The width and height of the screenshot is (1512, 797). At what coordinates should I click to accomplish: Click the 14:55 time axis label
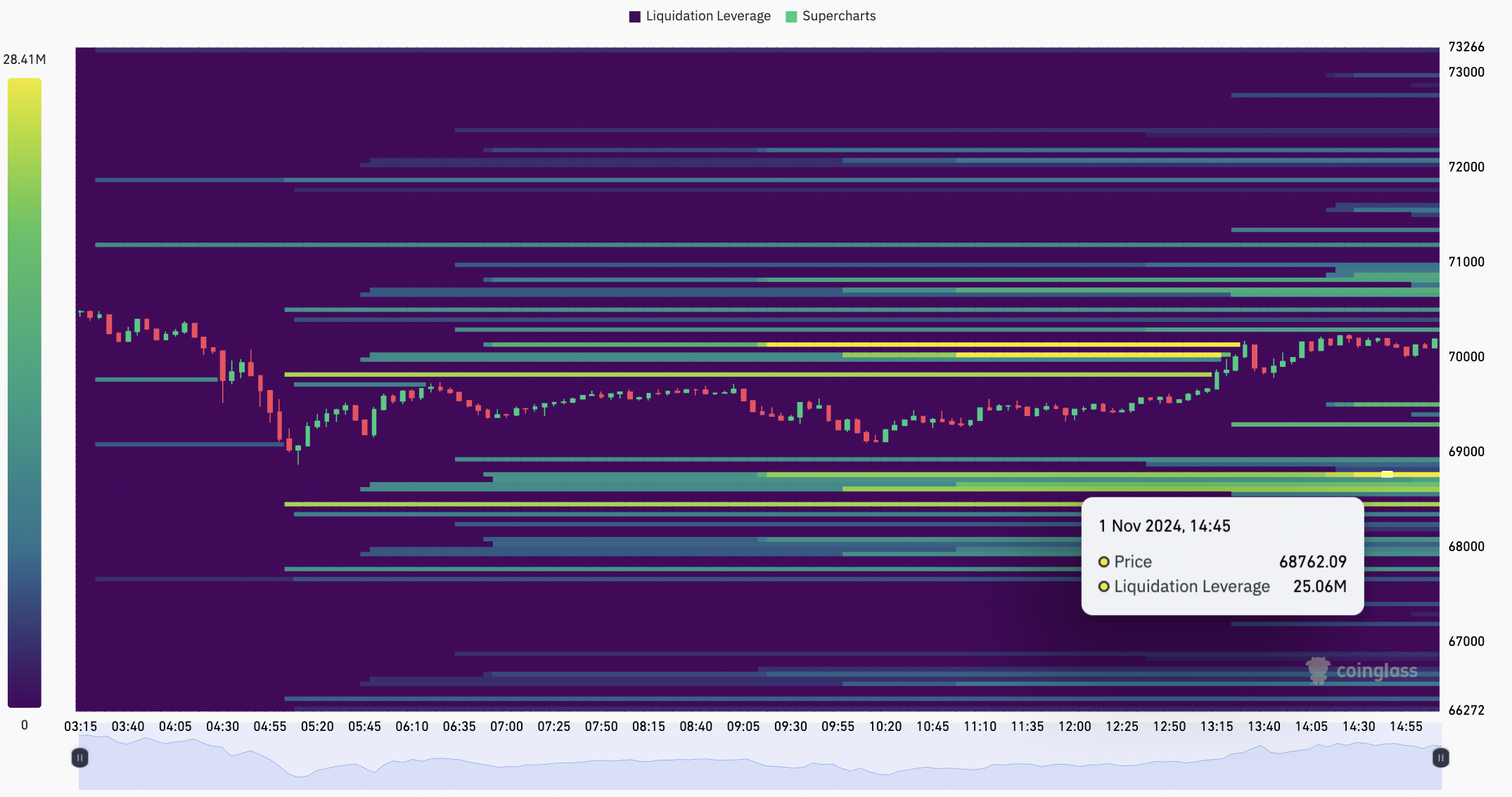(1406, 727)
